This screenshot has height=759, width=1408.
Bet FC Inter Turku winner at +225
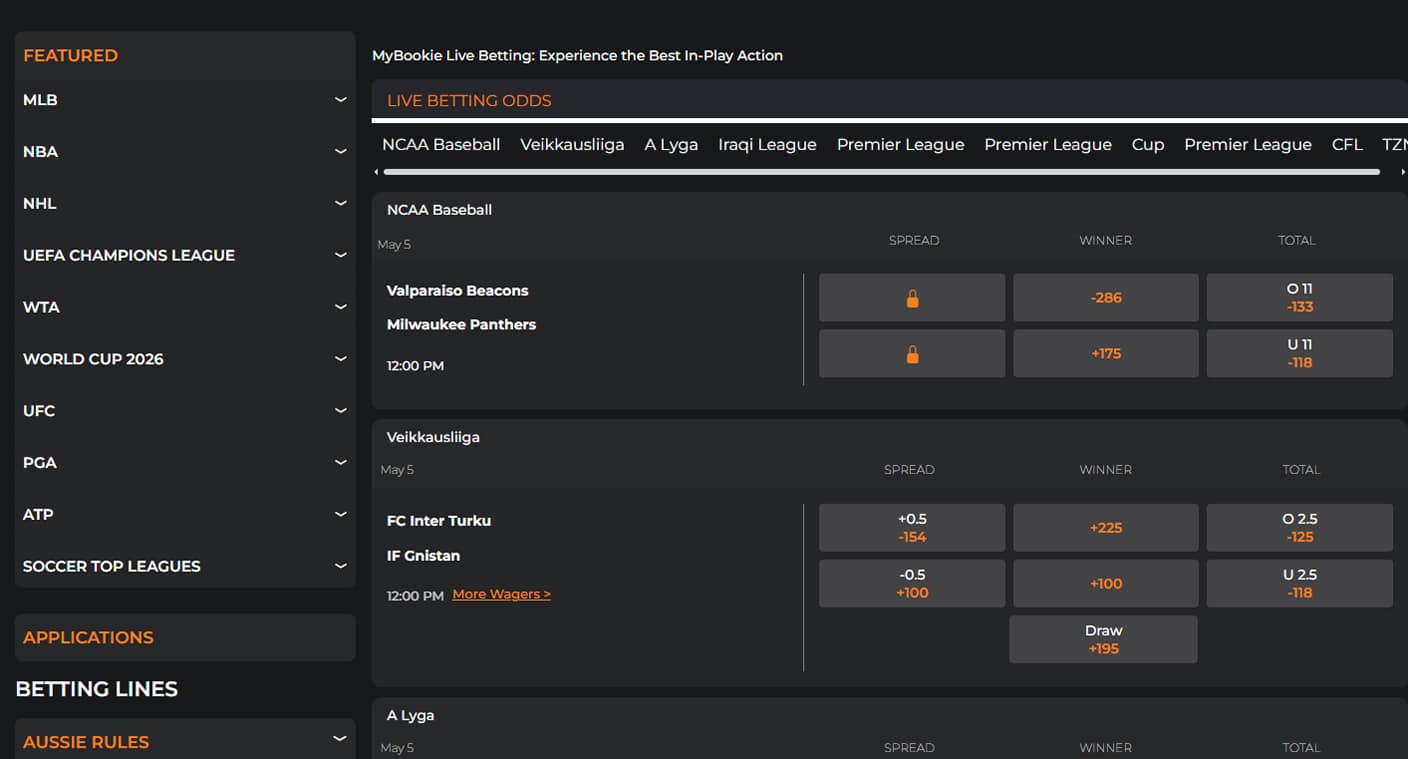coord(1106,528)
